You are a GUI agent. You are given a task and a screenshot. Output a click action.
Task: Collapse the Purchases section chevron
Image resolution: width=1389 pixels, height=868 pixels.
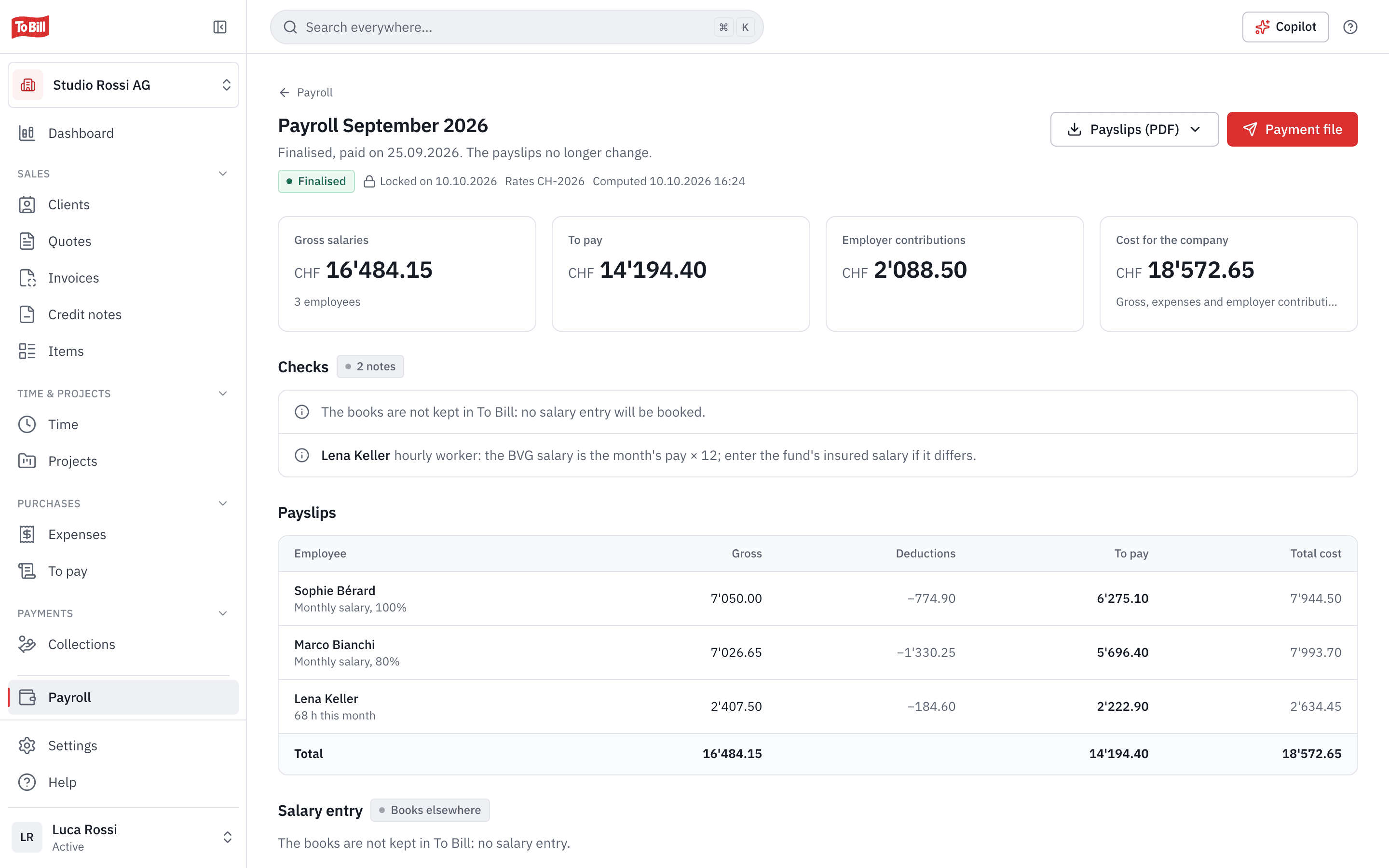223,503
